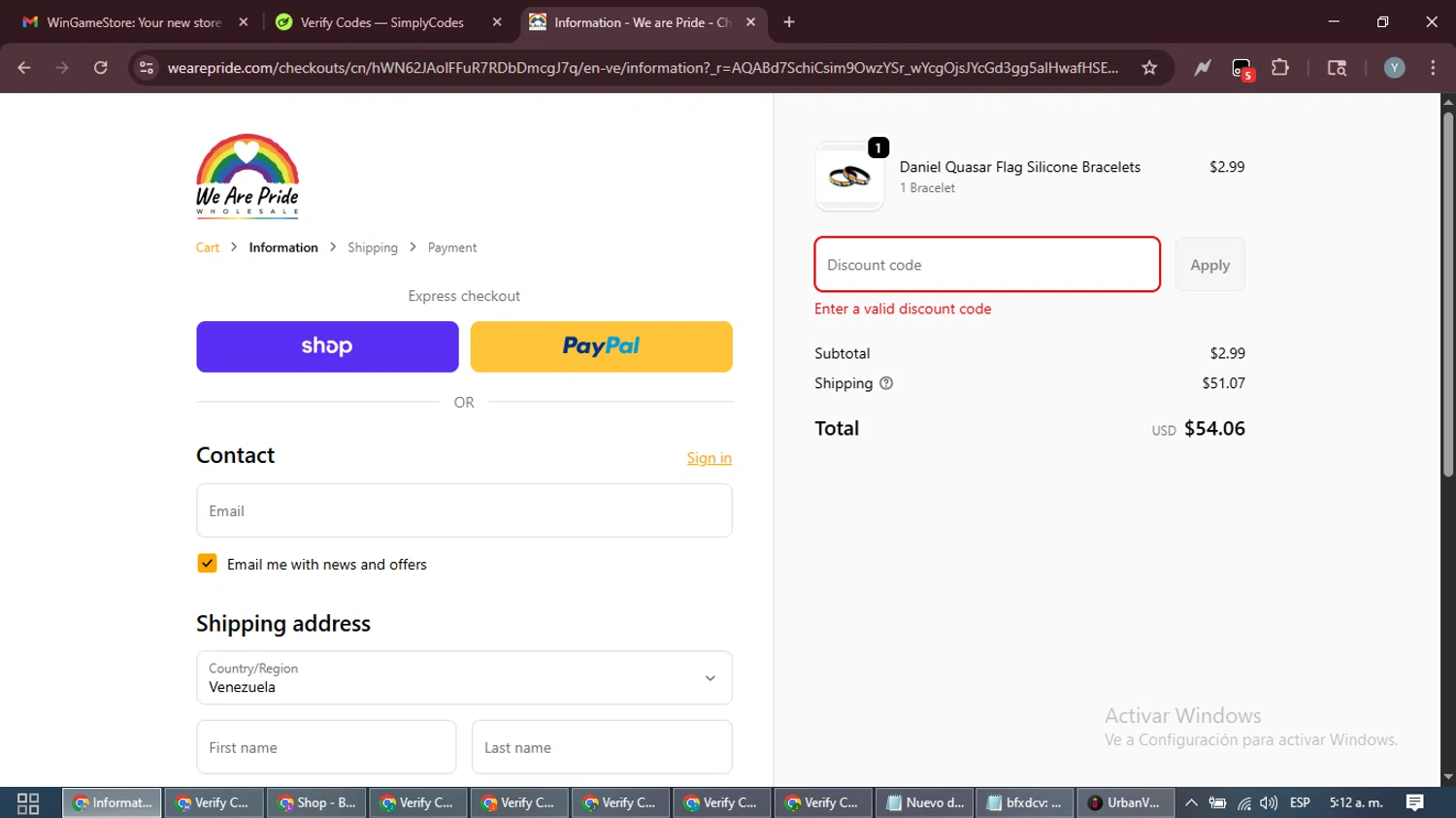1456x818 pixels.
Task: Click the Shipping cost $51.07
Action: [1223, 383]
